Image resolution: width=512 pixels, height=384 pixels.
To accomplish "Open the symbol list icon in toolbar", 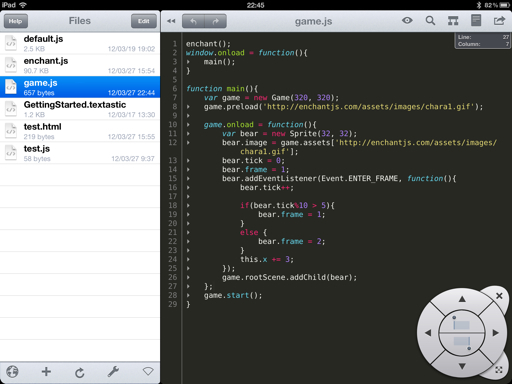I will 453,21.
